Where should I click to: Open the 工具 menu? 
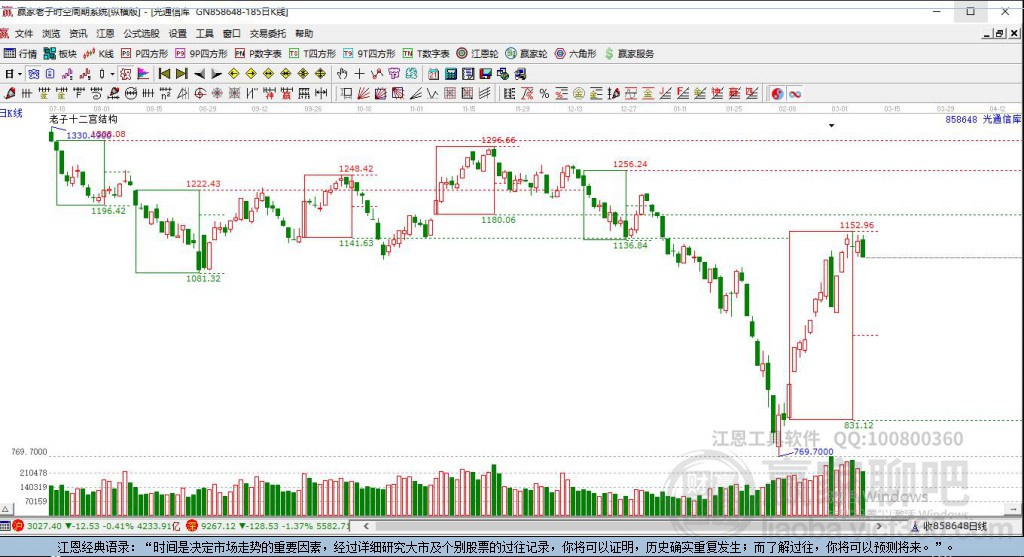[x=204, y=33]
